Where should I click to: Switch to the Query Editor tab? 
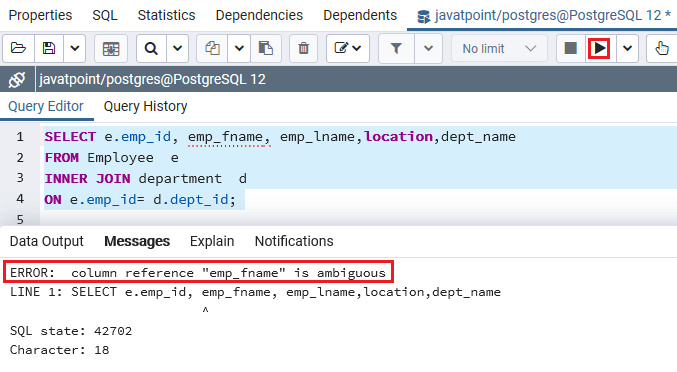(x=46, y=106)
